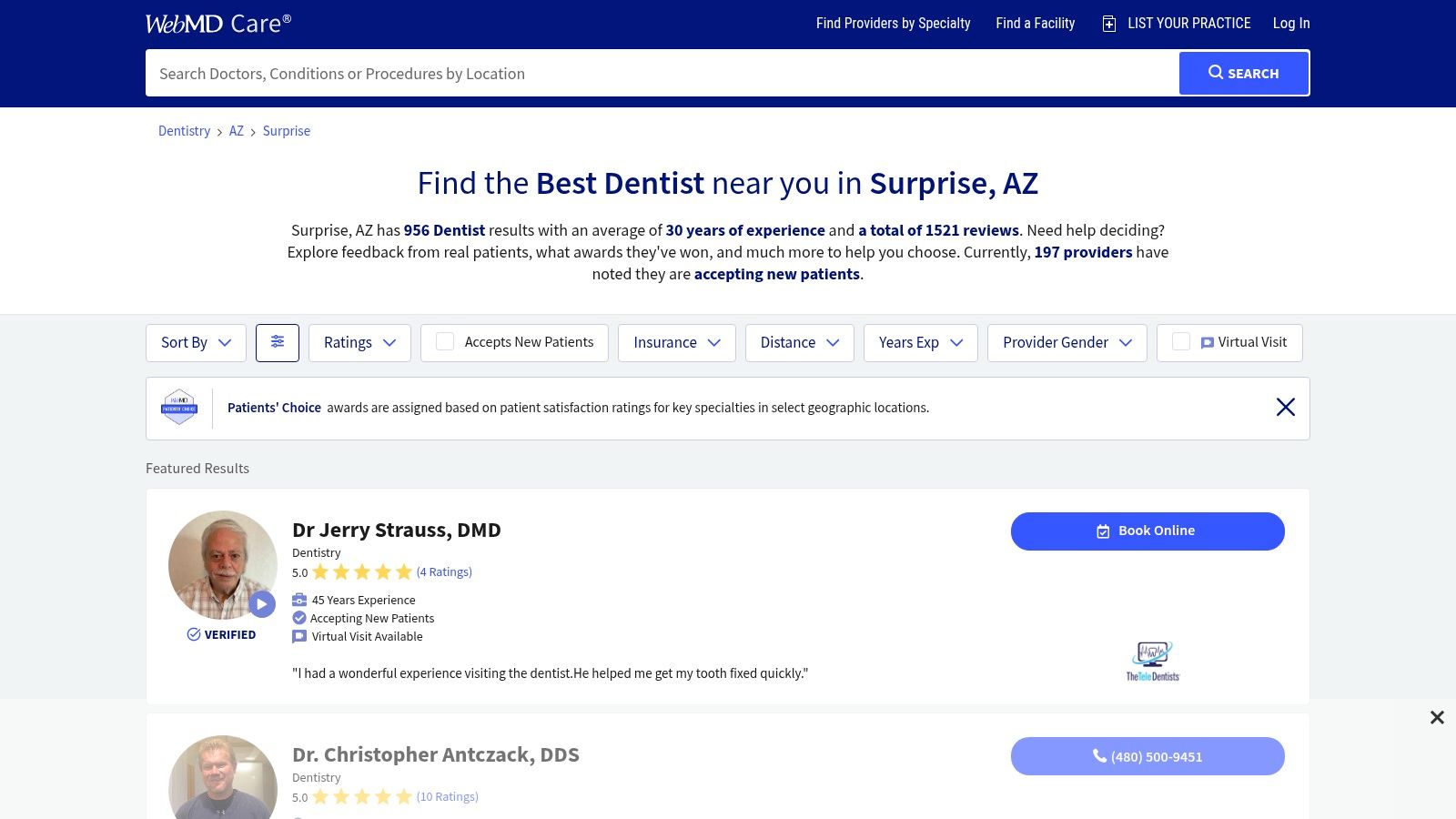Open the all filters sliders icon
The width and height of the screenshot is (1456, 819).
[278, 342]
